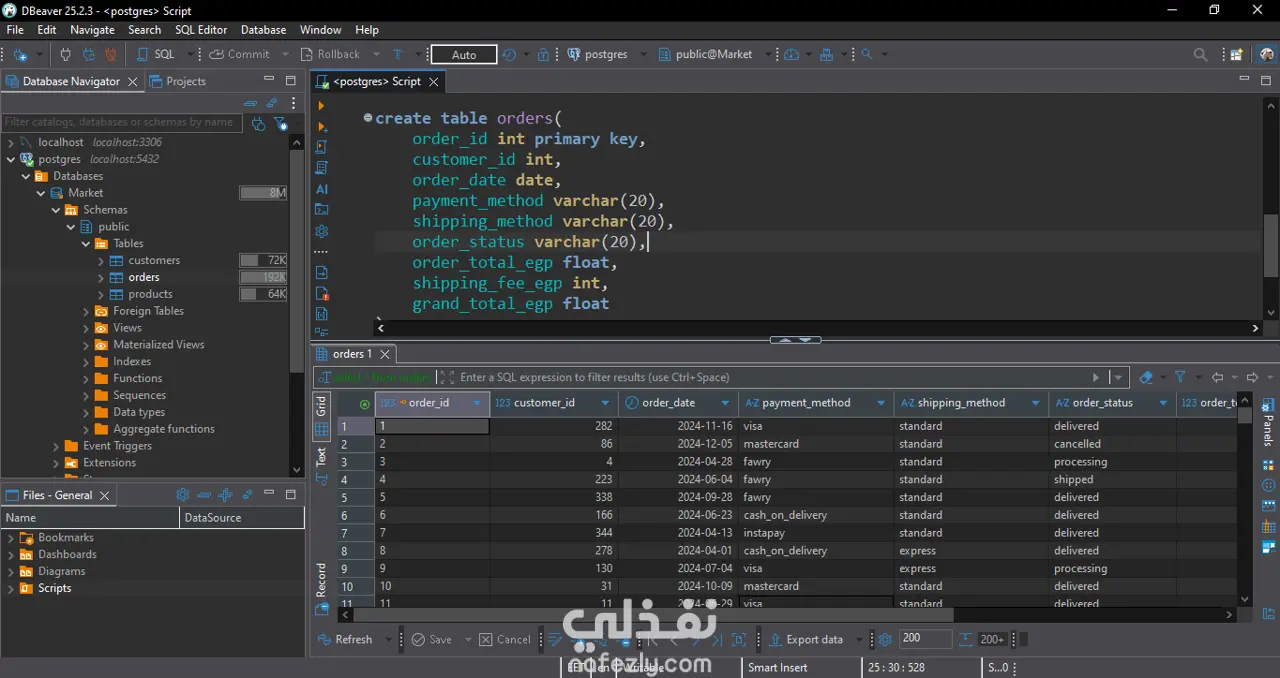Image resolution: width=1280 pixels, height=678 pixels.
Task: Open the Window menu
Action: tap(320, 30)
